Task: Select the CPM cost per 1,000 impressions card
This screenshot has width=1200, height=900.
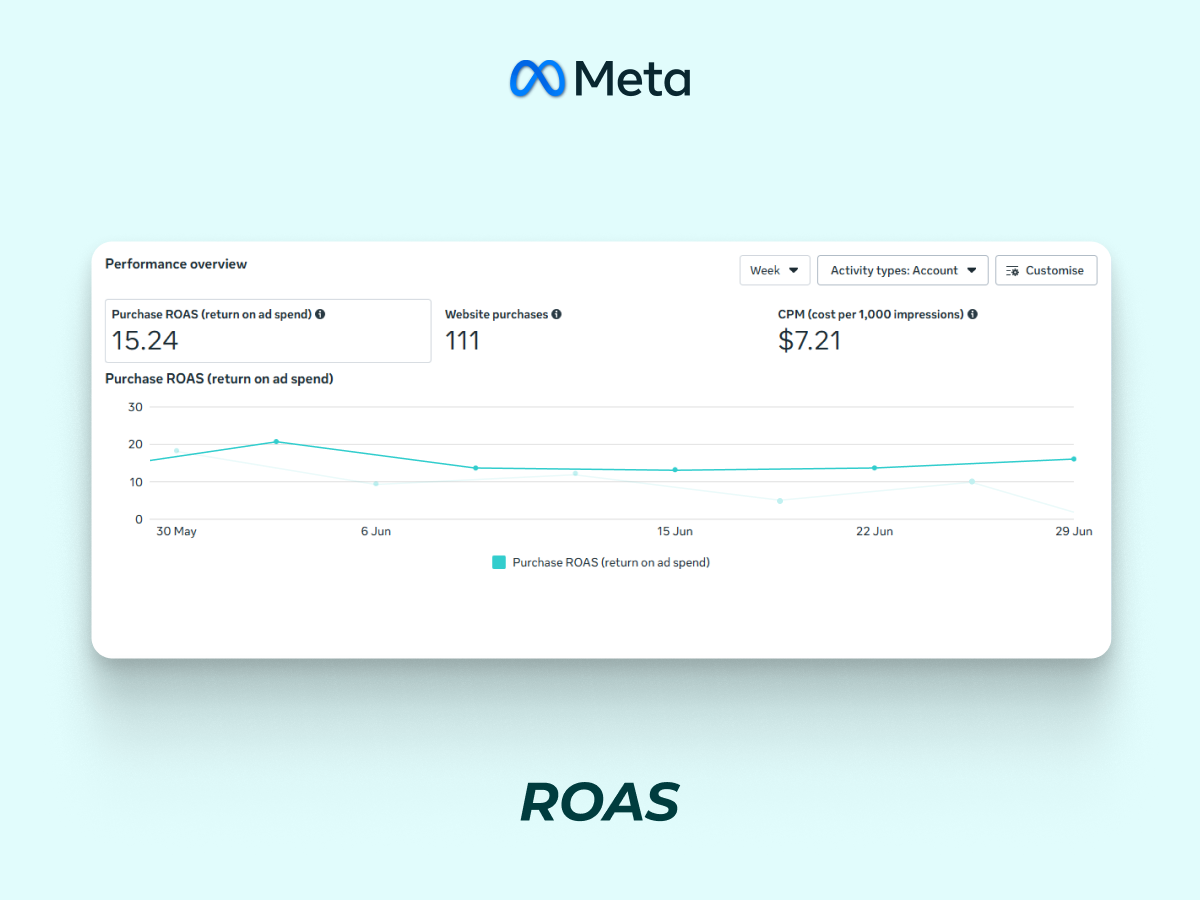Action: [x=935, y=331]
